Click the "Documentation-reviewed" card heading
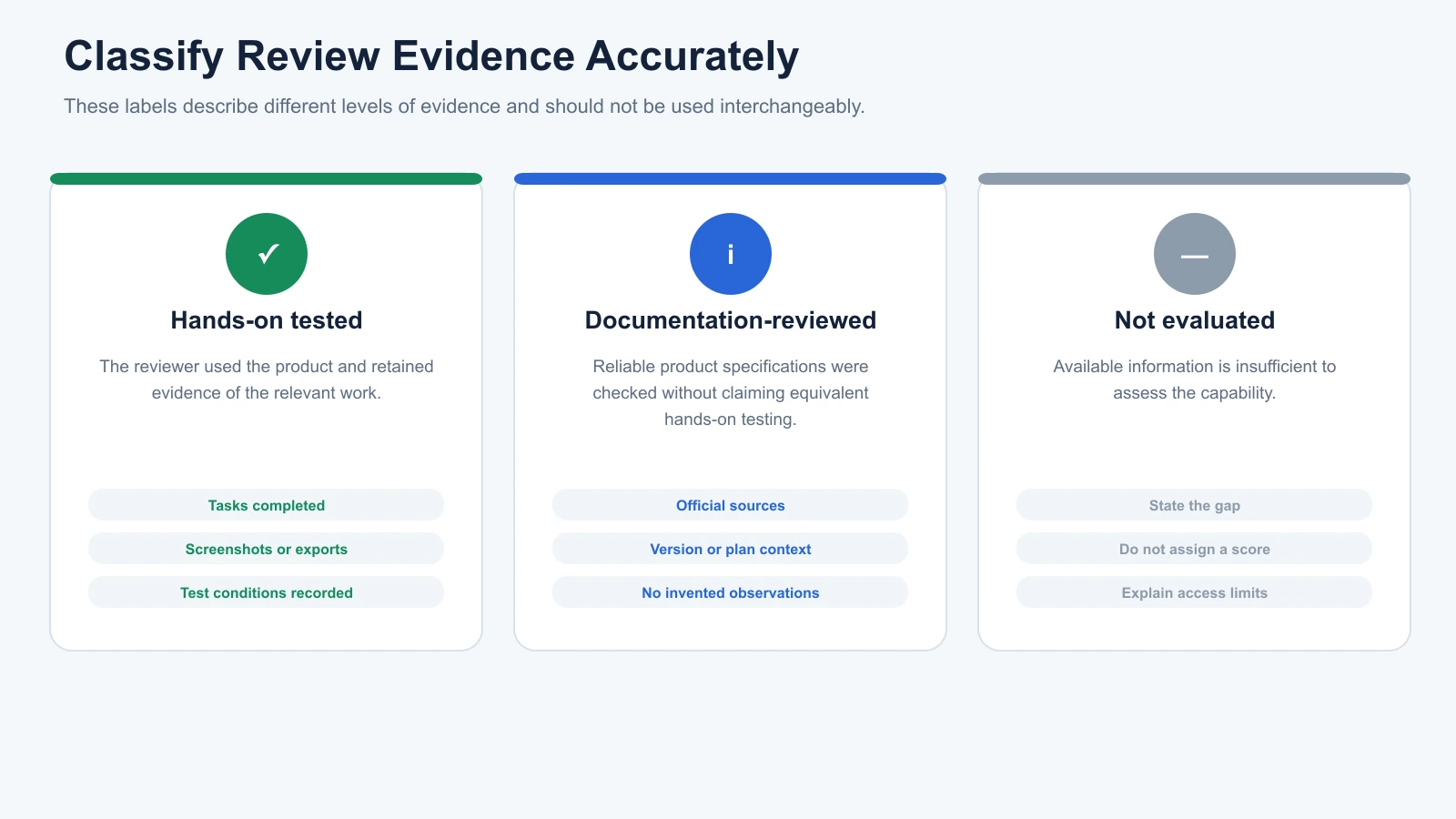This screenshot has height=819, width=1456. coord(731,320)
